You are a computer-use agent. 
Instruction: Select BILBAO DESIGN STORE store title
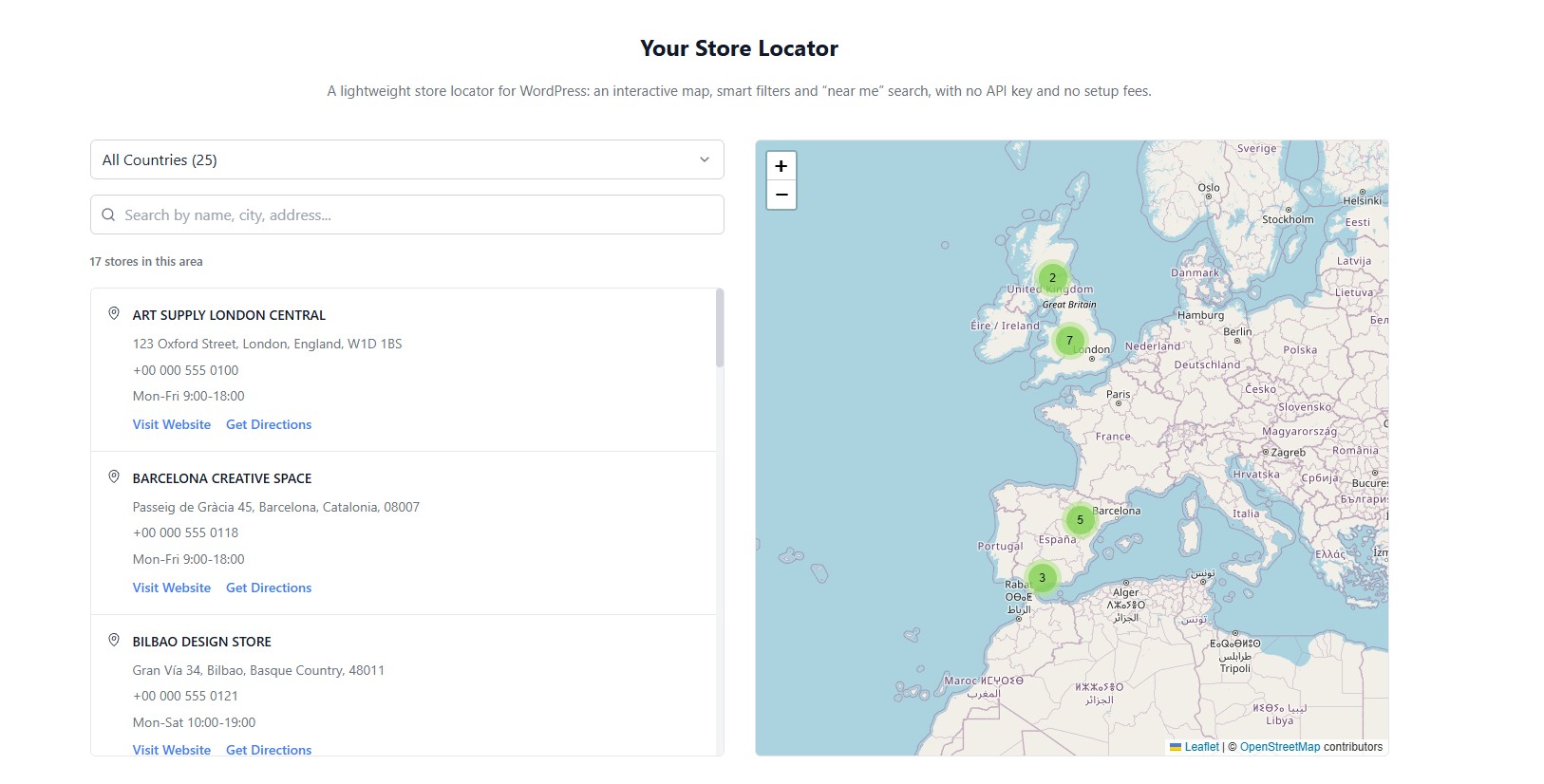(x=202, y=642)
